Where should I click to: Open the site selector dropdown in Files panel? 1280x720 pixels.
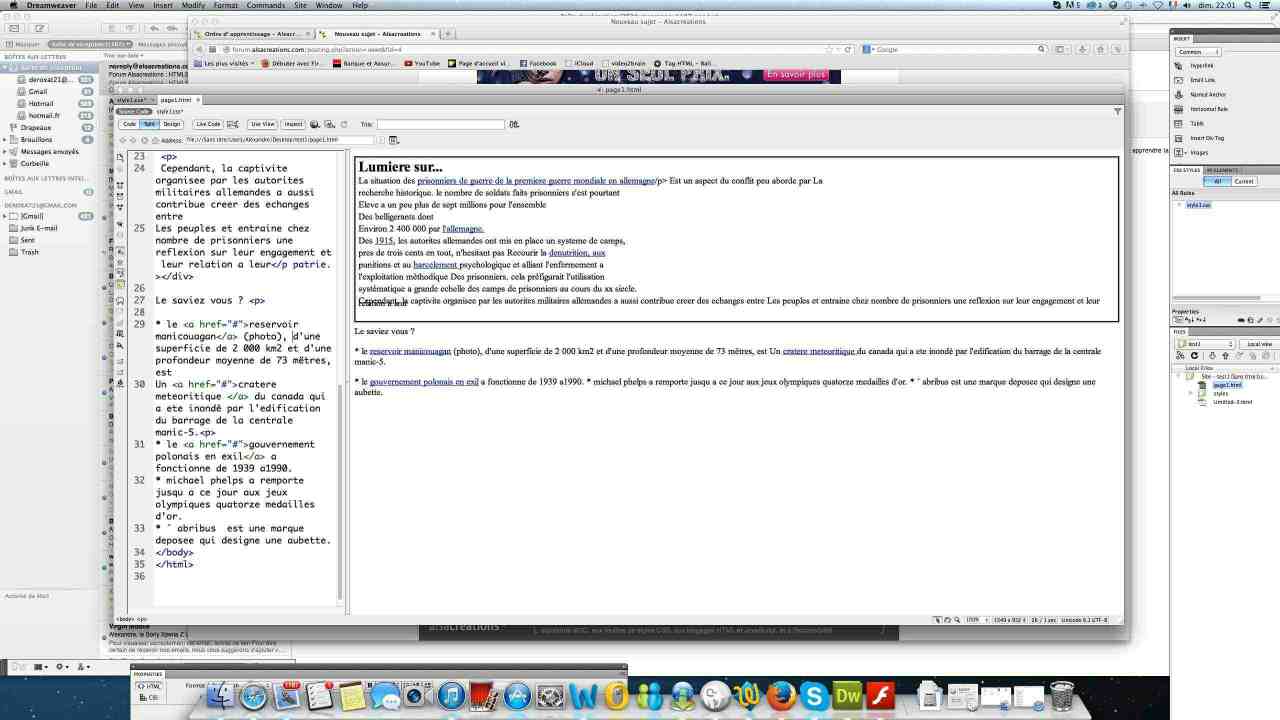pyautogui.click(x=1203, y=344)
